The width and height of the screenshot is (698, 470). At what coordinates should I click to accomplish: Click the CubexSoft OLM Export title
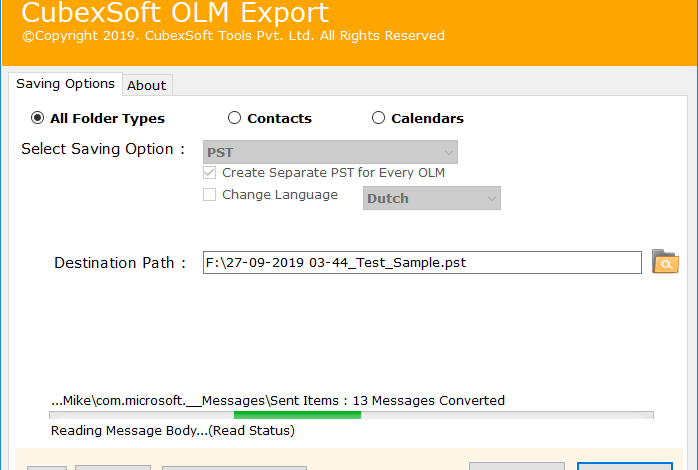pos(175,12)
